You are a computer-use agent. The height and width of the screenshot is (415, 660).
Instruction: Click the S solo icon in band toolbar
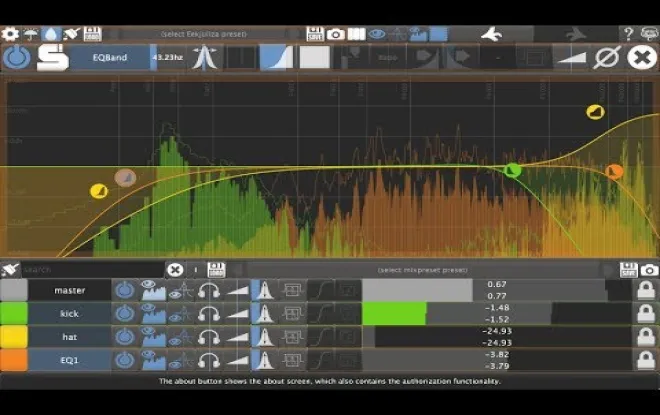(53, 58)
